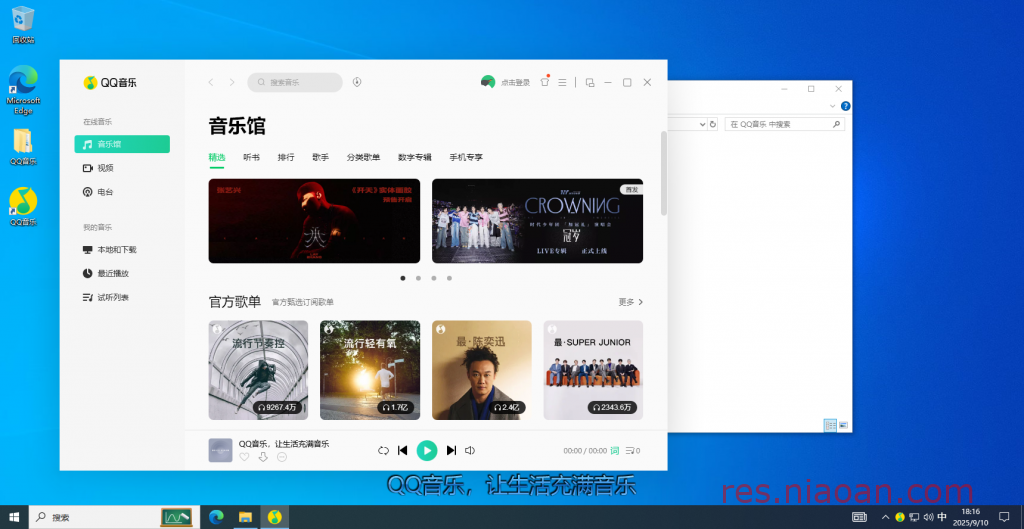Click the Explorer search magnifier icon

pos(837,124)
